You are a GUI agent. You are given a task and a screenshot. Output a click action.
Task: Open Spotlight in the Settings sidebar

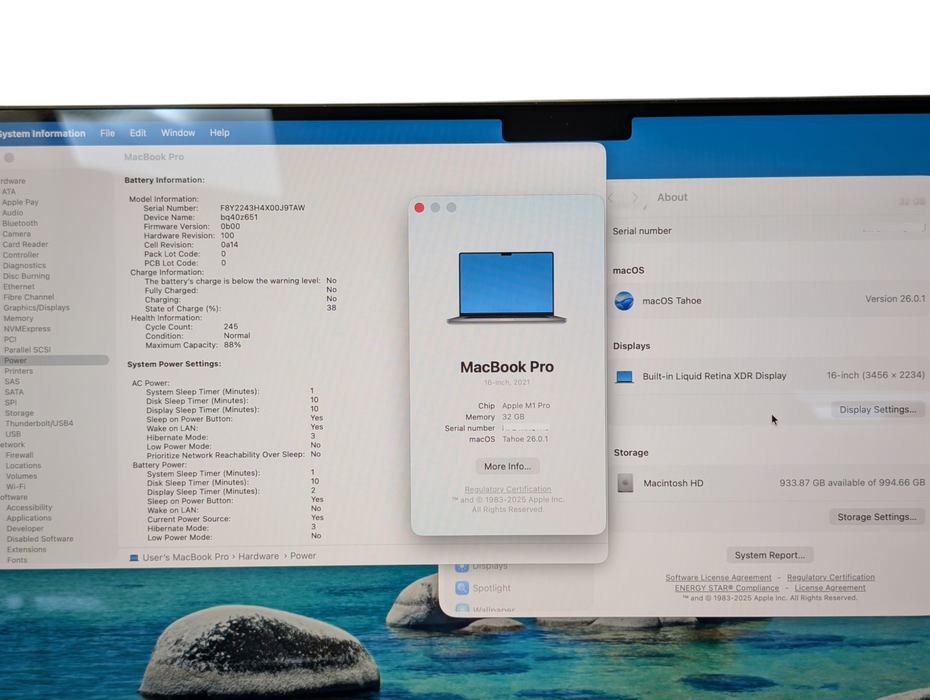[x=491, y=588]
